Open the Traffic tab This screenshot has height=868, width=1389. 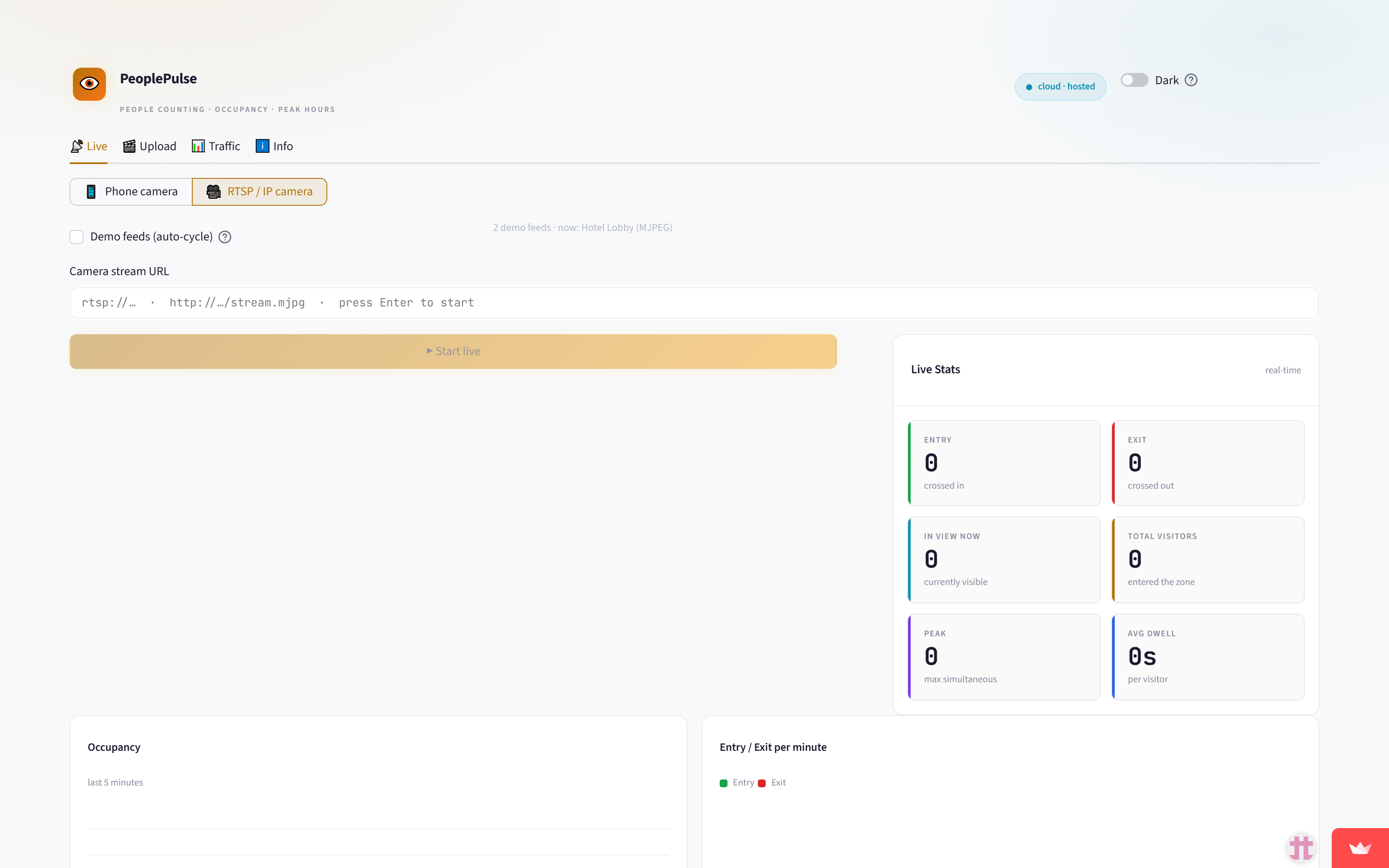tap(216, 146)
